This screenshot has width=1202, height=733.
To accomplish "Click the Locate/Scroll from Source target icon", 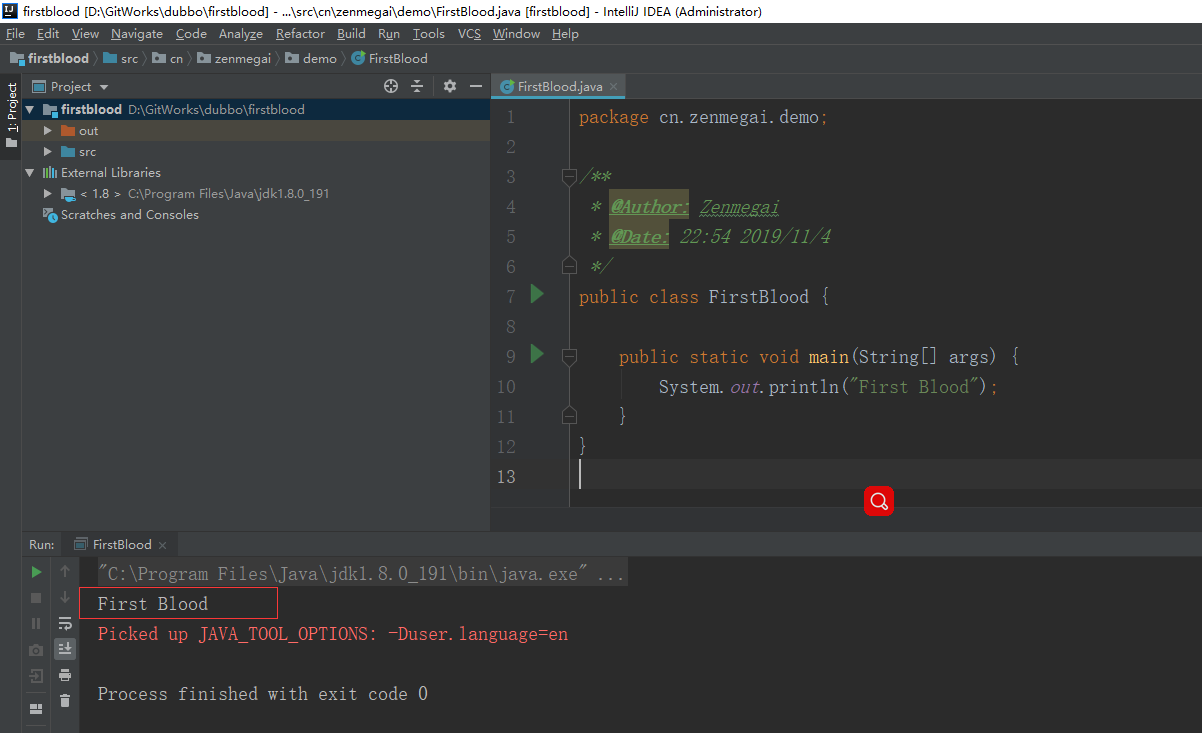I will click(391, 86).
